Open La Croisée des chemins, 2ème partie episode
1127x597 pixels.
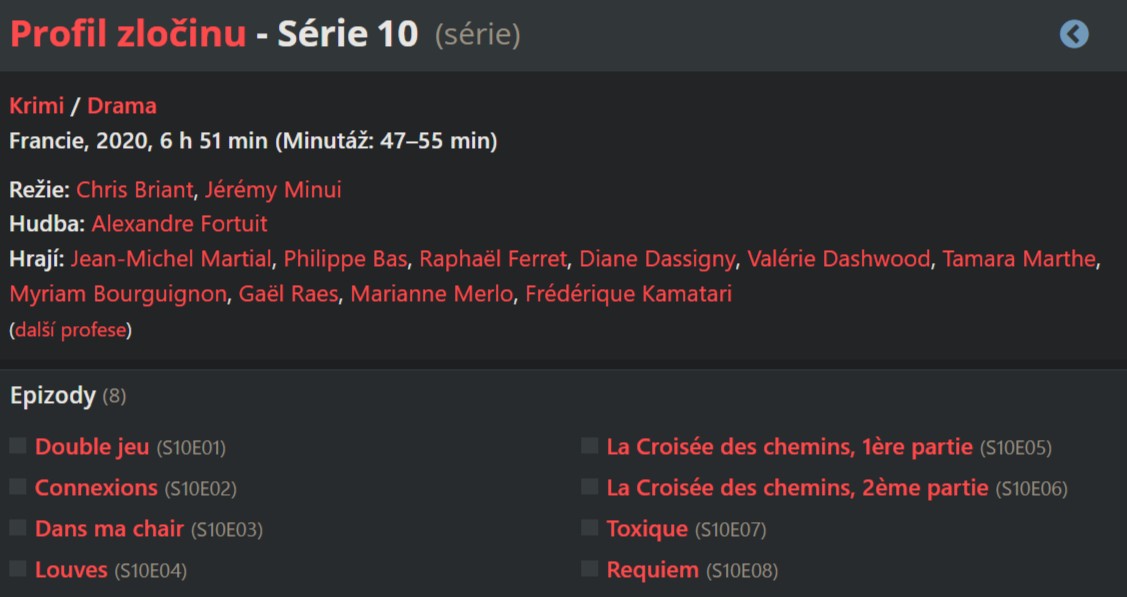coord(797,488)
